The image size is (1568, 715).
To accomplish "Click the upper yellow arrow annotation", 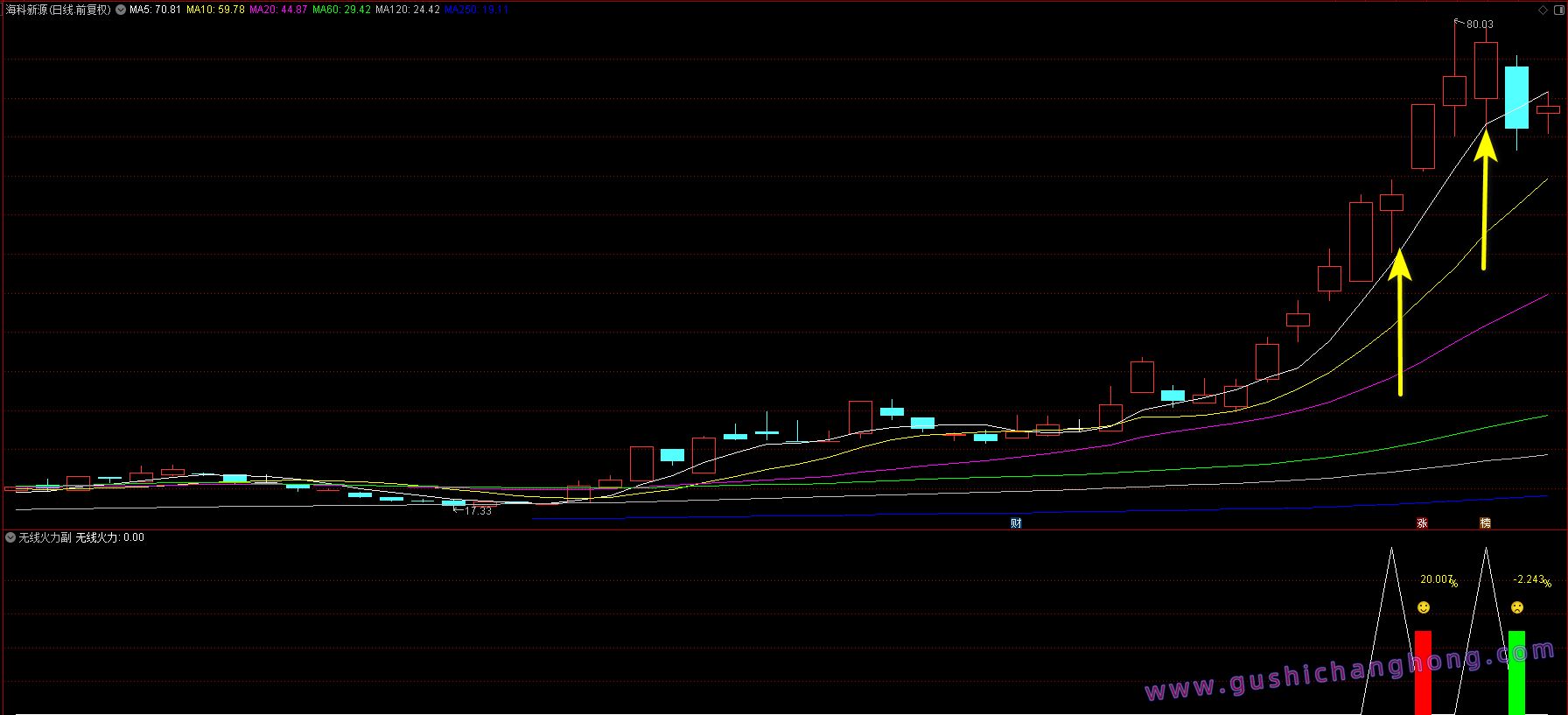I will pyautogui.click(x=1485, y=201).
